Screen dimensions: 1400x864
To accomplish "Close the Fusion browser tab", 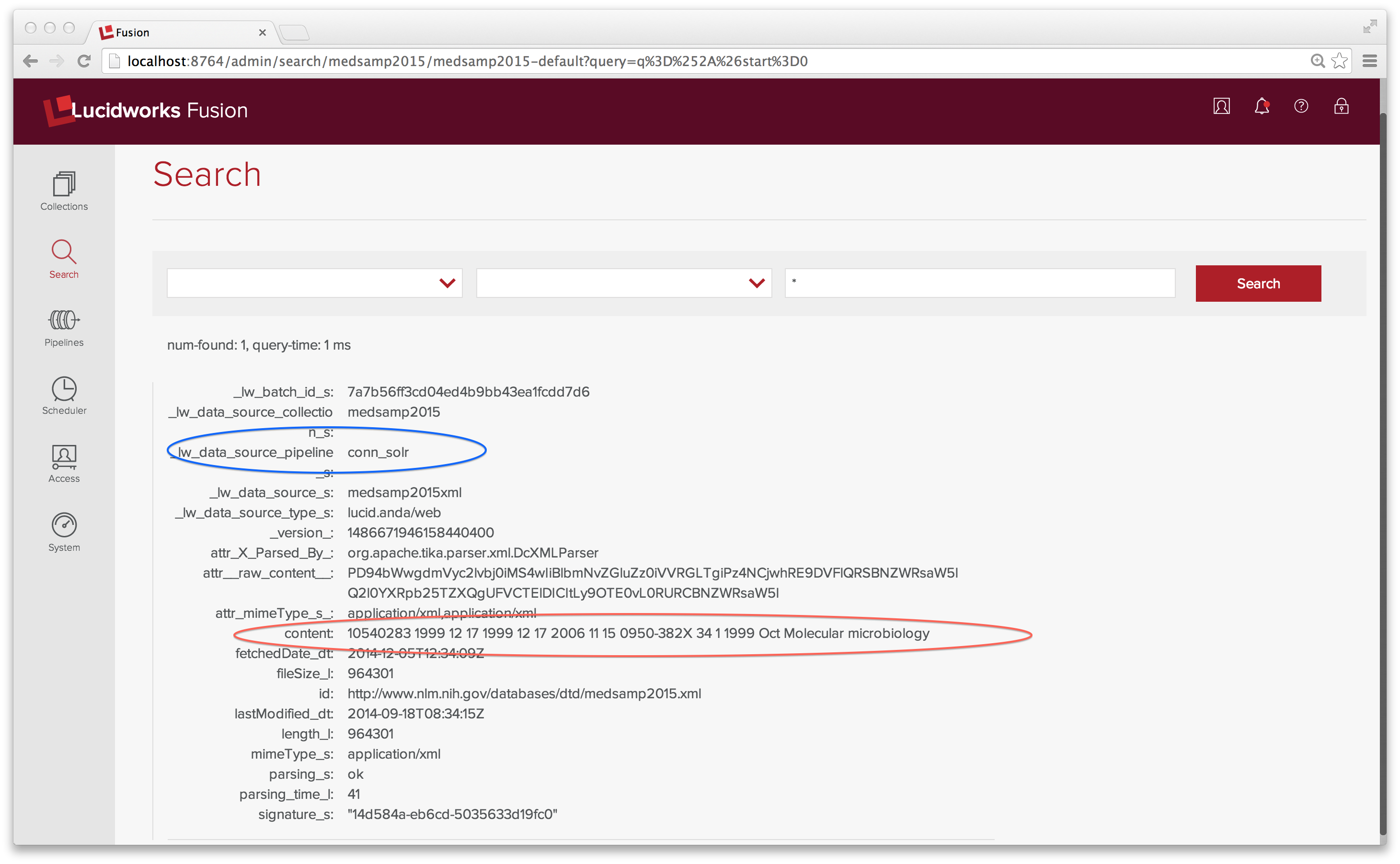I will (263, 33).
